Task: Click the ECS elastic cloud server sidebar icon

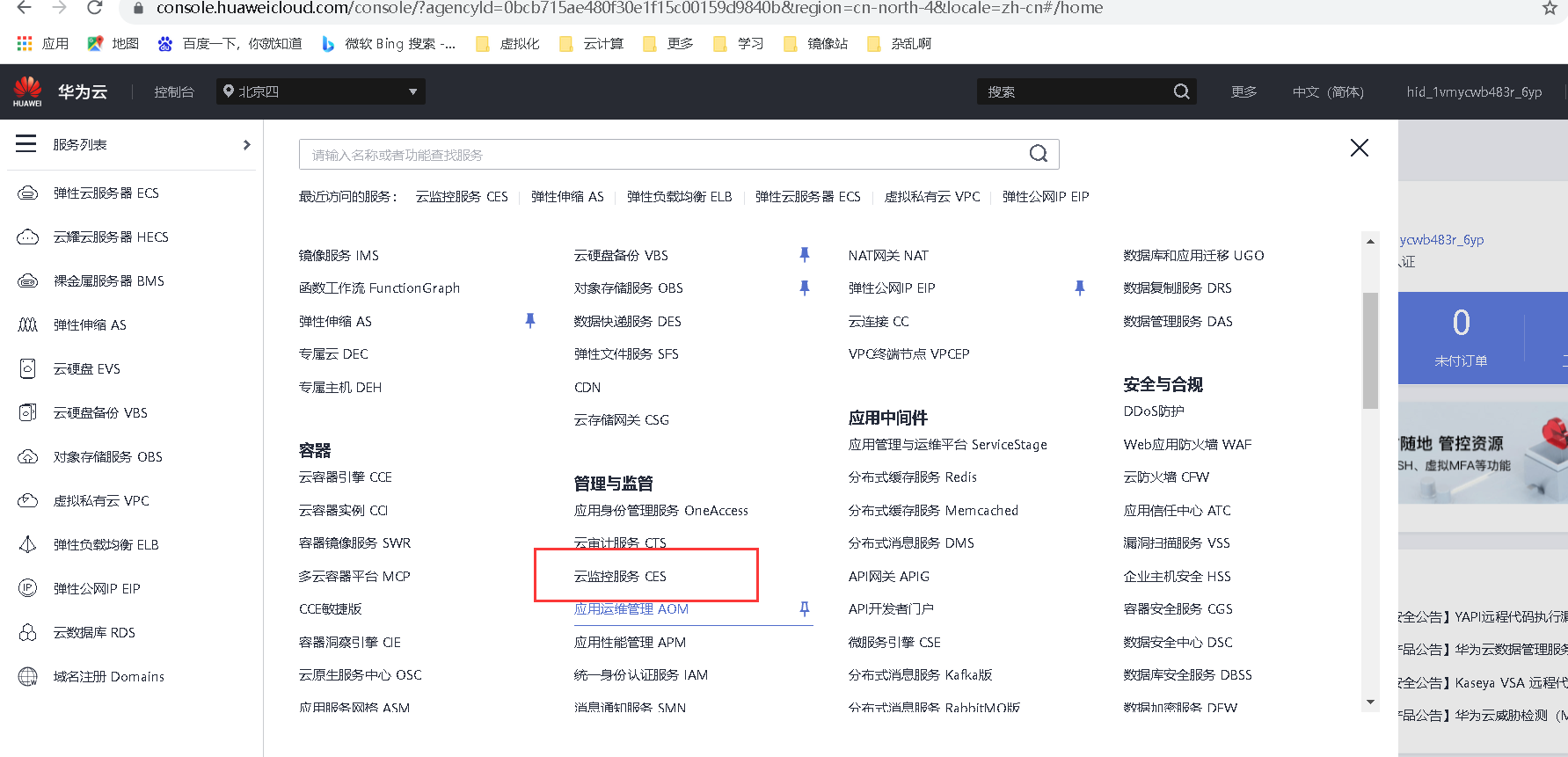Action: pos(28,193)
